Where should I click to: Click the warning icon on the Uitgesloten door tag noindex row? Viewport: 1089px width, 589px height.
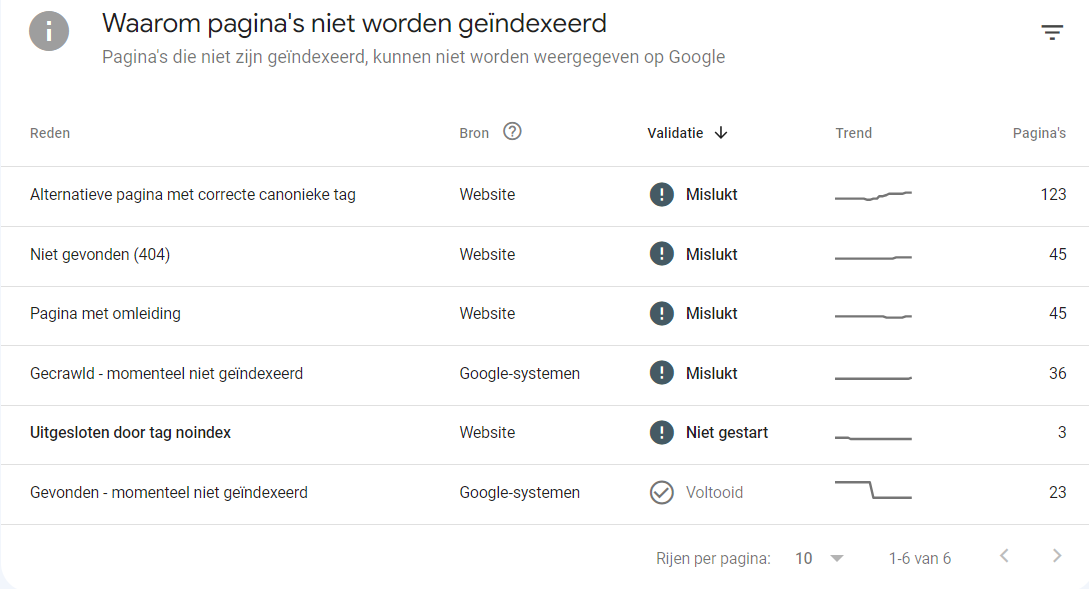click(661, 433)
